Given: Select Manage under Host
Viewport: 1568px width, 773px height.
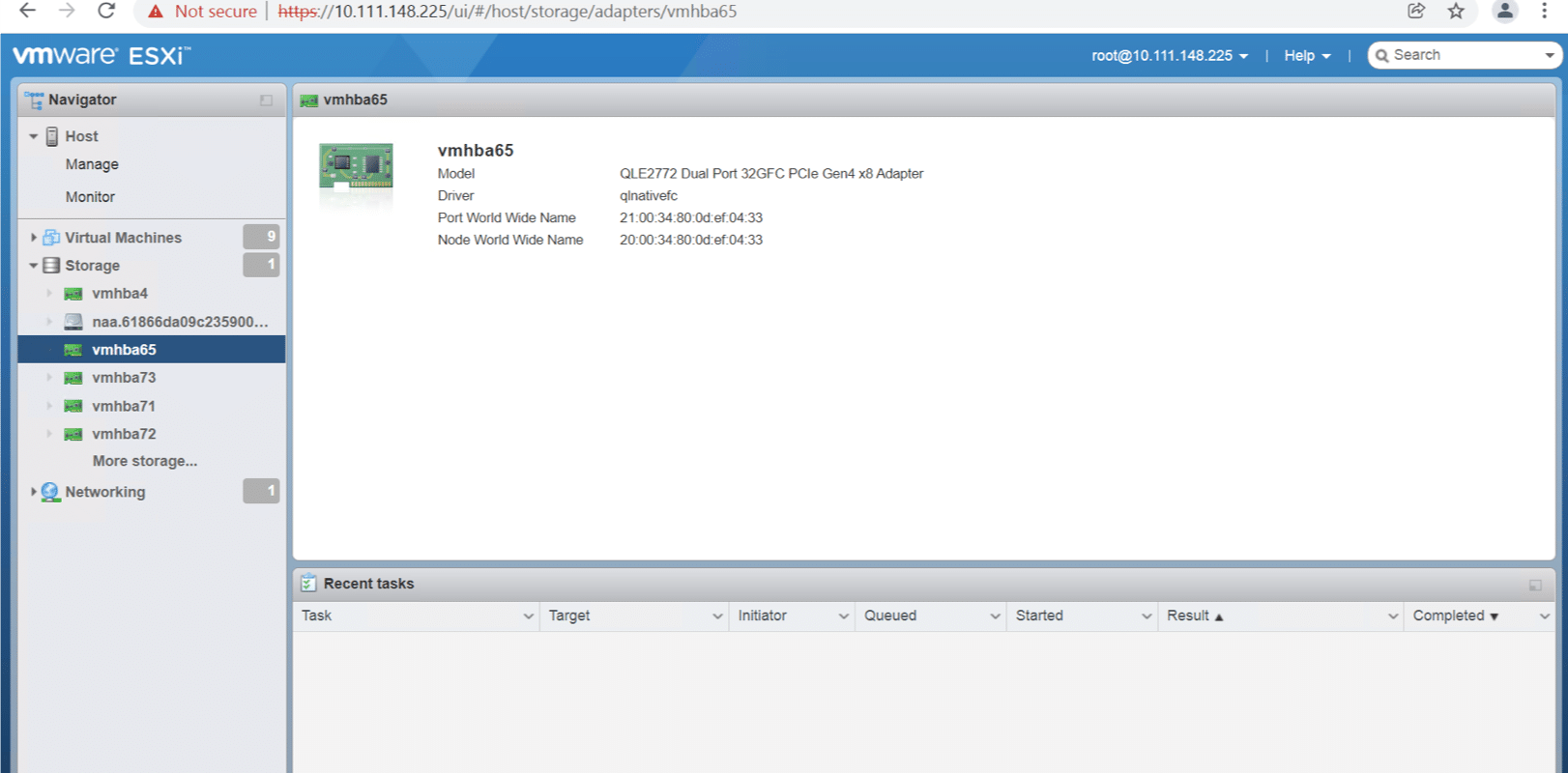Looking at the screenshot, I should click(x=92, y=164).
